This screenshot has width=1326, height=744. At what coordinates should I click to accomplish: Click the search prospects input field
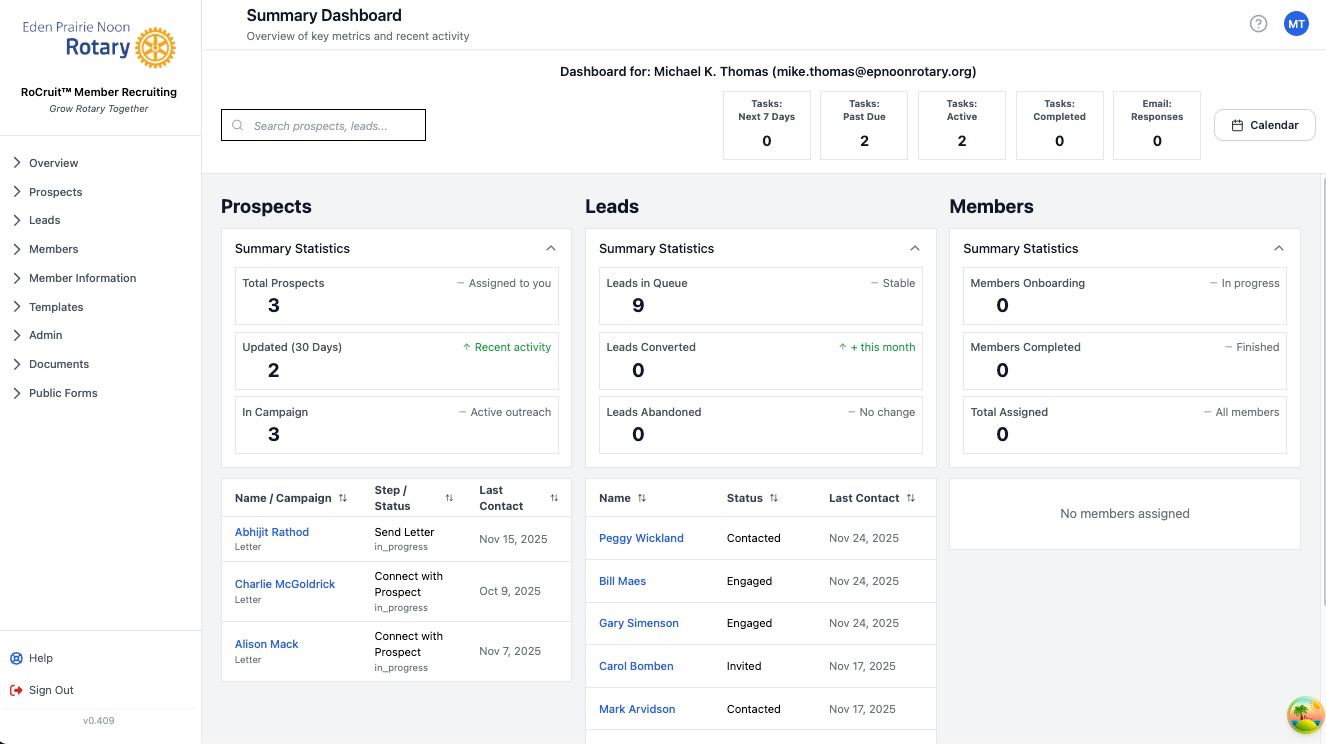pyautogui.click(x=330, y=125)
